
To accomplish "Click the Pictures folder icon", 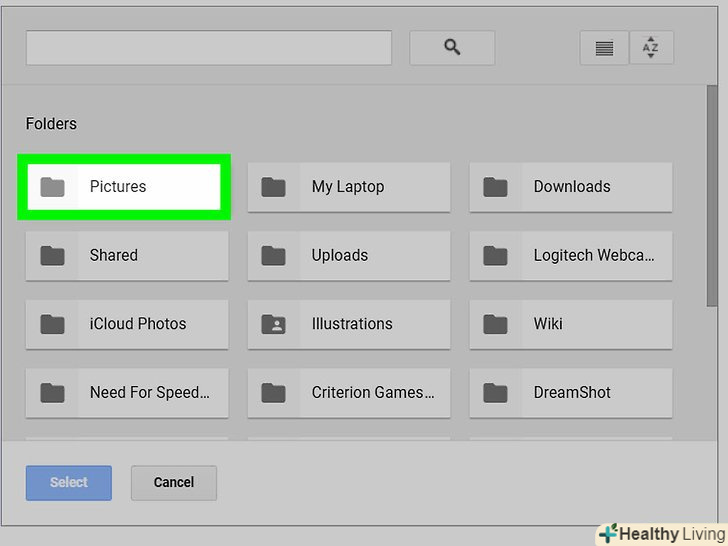I will click(x=52, y=187).
